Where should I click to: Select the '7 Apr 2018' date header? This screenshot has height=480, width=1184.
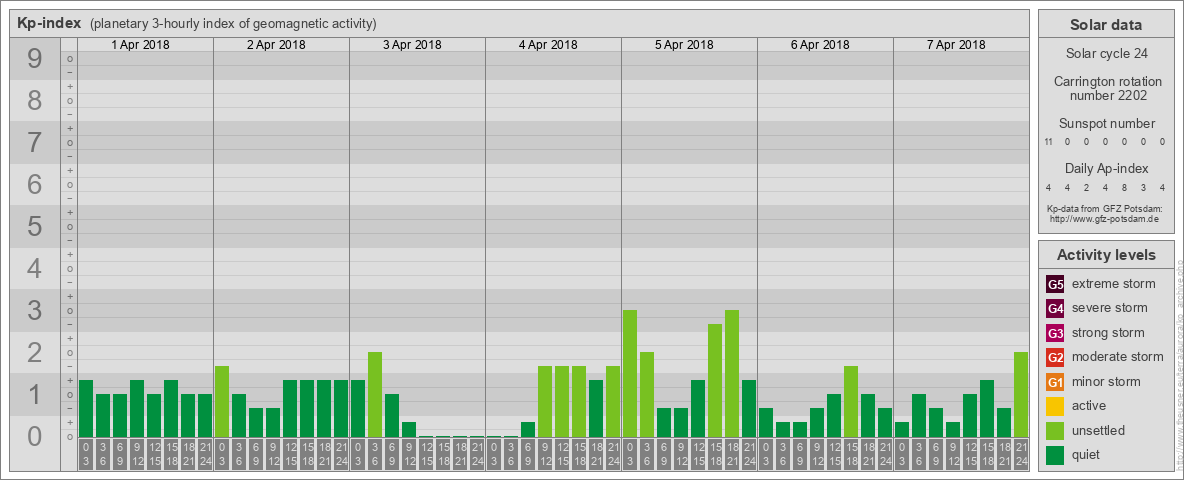[956, 45]
